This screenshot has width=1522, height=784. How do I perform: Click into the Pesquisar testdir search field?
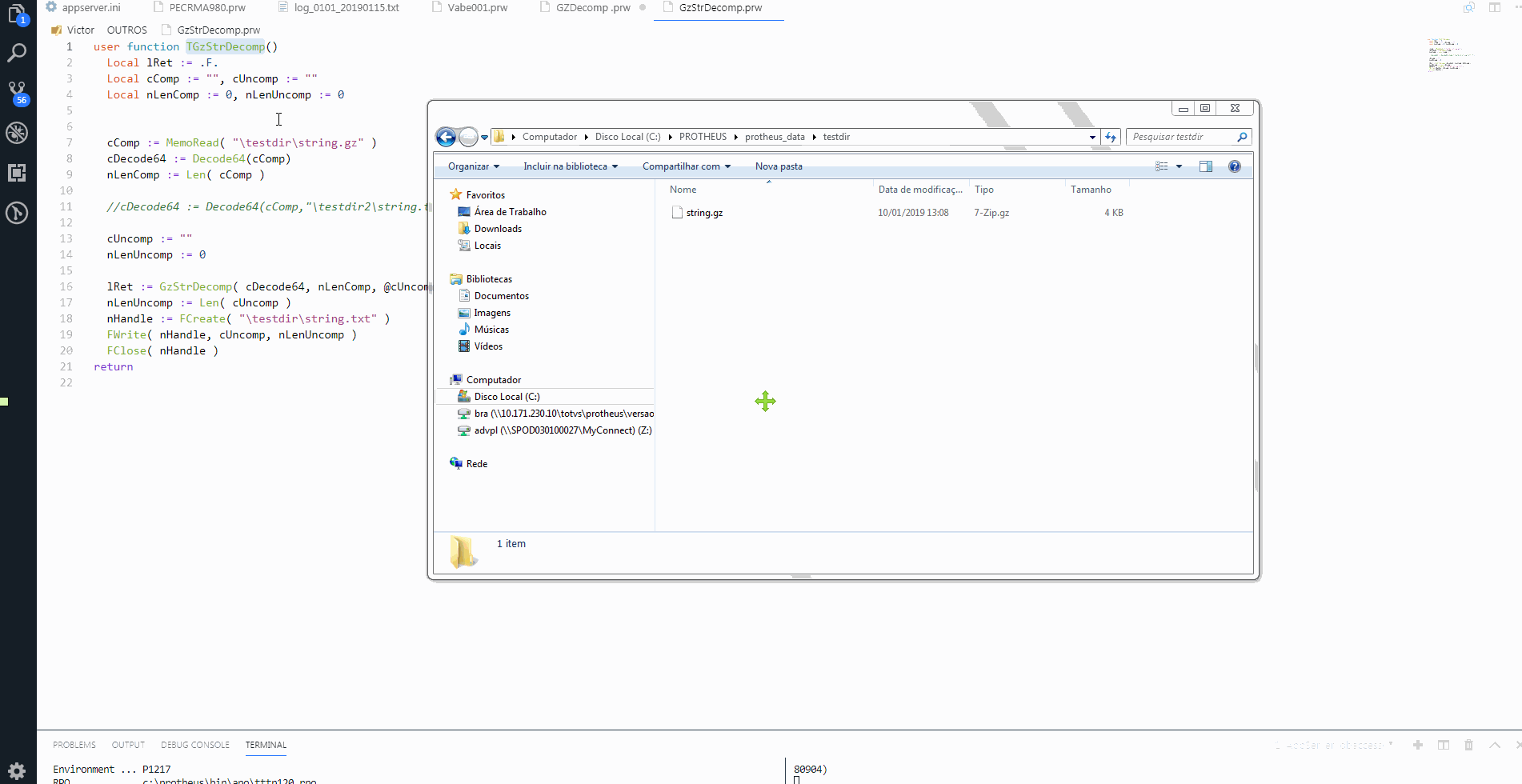click(x=1181, y=137)
